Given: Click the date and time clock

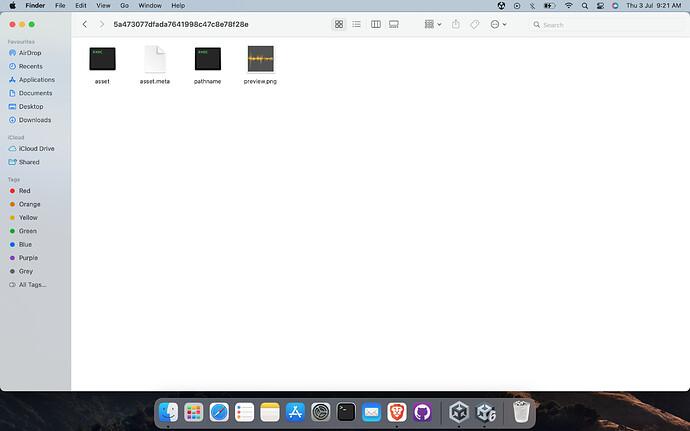Looking at the screenshot, I should pos(654,6).
